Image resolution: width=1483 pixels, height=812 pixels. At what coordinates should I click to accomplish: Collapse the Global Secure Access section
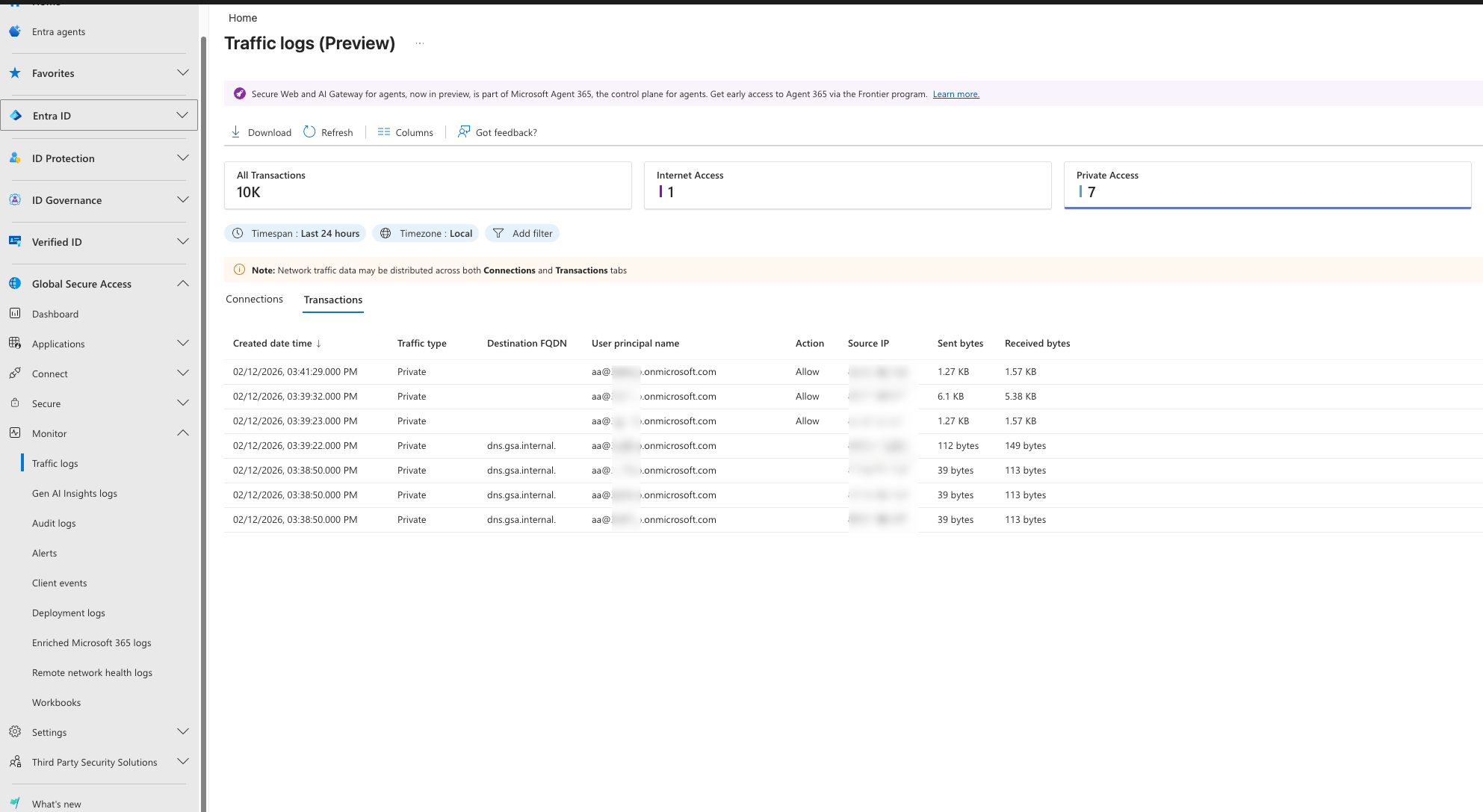(183, 284)
